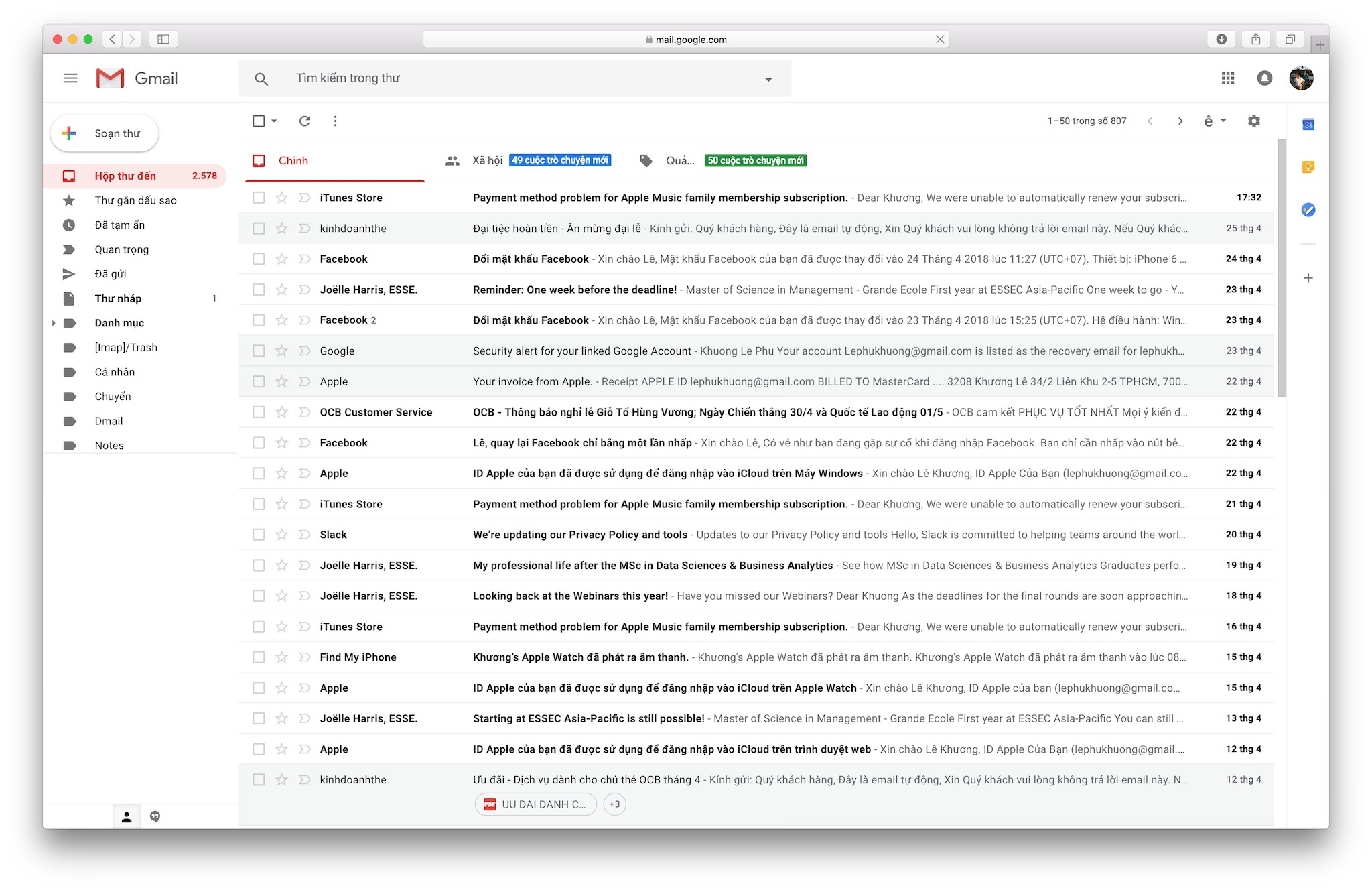Viewport: 1372px width, 890px height.
Task: Open the account profile avatar
Action: 1301,78
